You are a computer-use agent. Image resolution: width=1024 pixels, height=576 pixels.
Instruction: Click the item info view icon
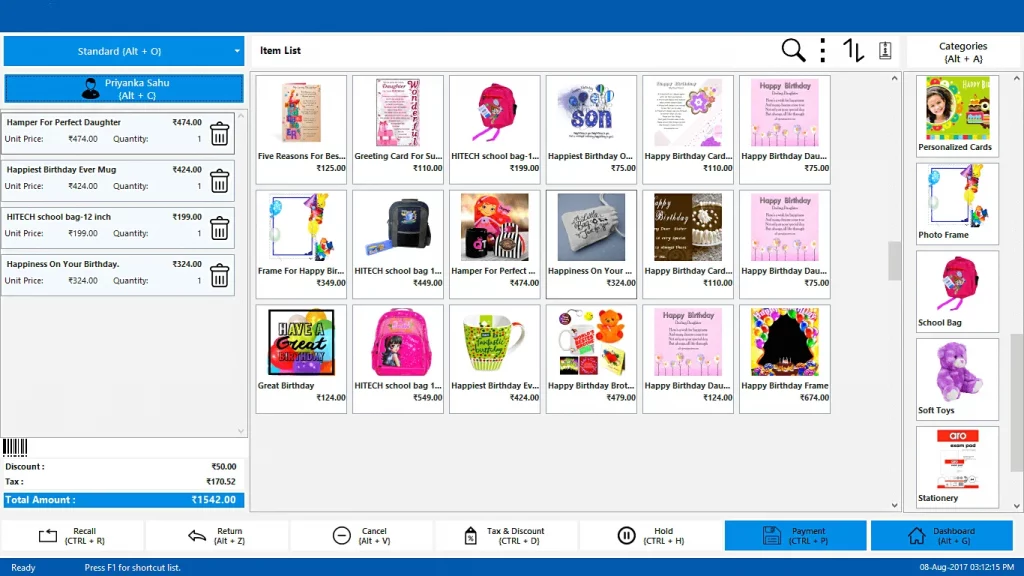coord(885,50)
